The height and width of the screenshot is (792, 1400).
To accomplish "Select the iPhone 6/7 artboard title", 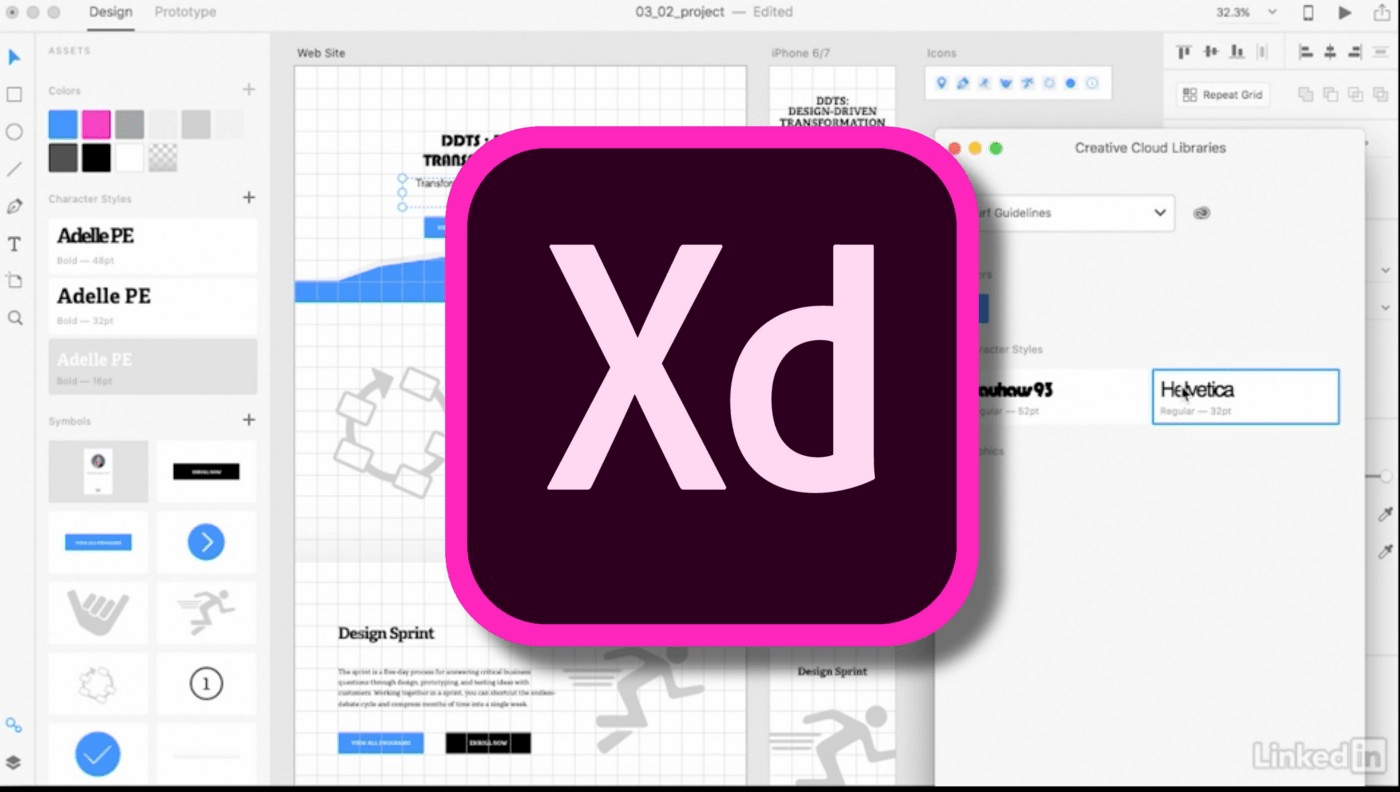I will coord(800,53).
